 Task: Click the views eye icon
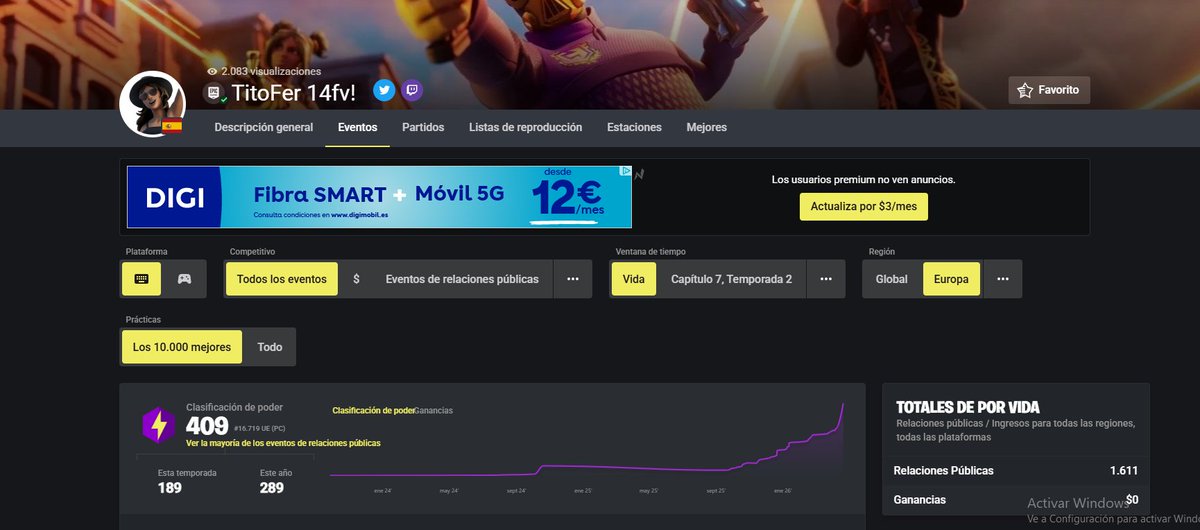[x=212, y=72]
